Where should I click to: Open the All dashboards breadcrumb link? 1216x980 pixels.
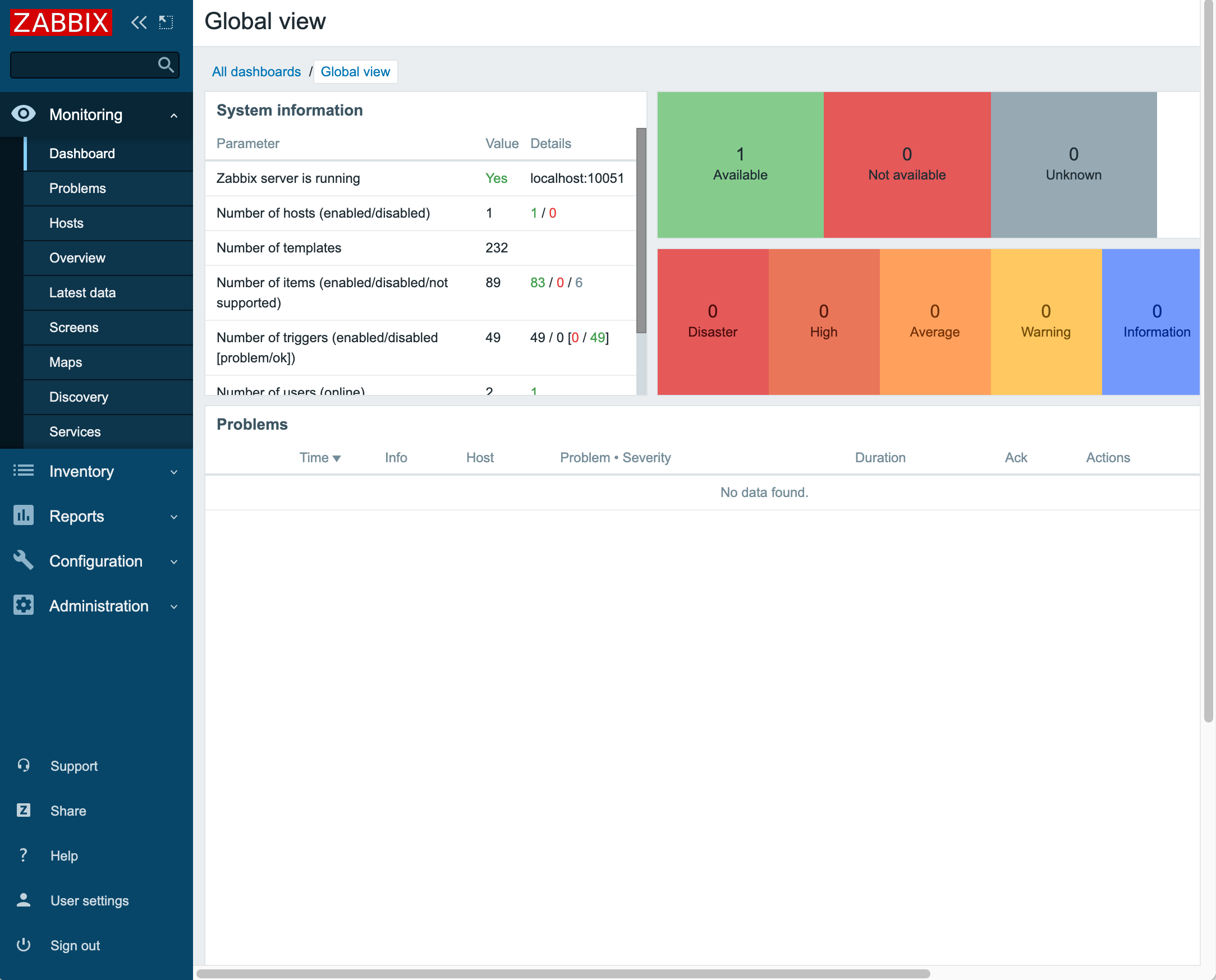[x=256, y=72]
